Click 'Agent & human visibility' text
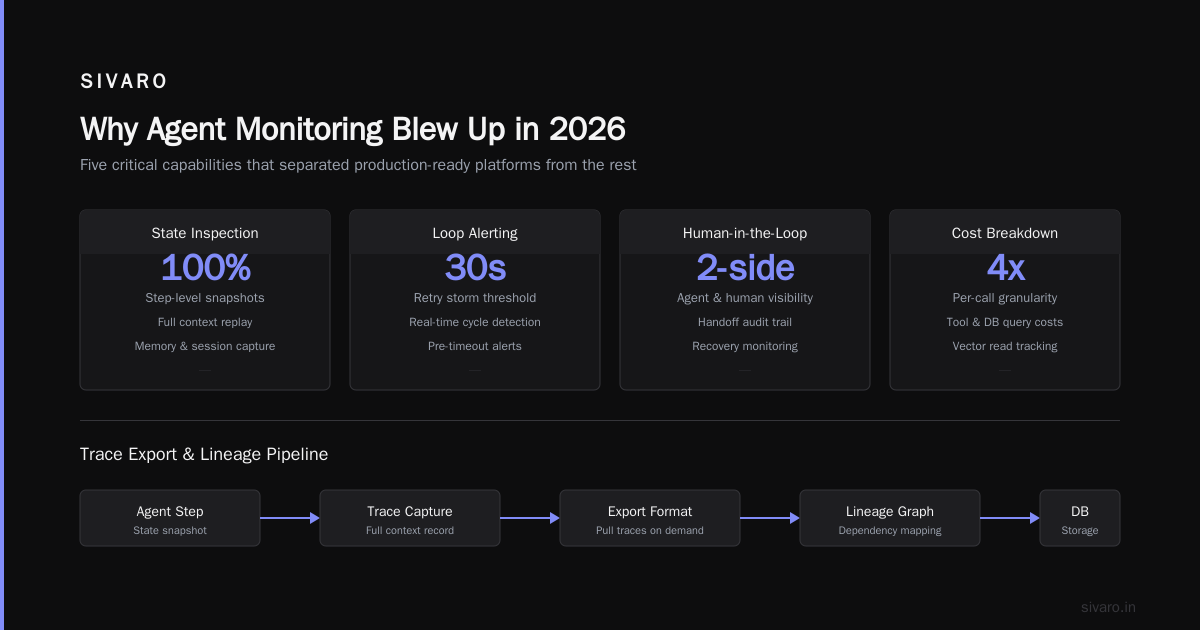This screenshot has width=1200, height=630. point(745,298)
